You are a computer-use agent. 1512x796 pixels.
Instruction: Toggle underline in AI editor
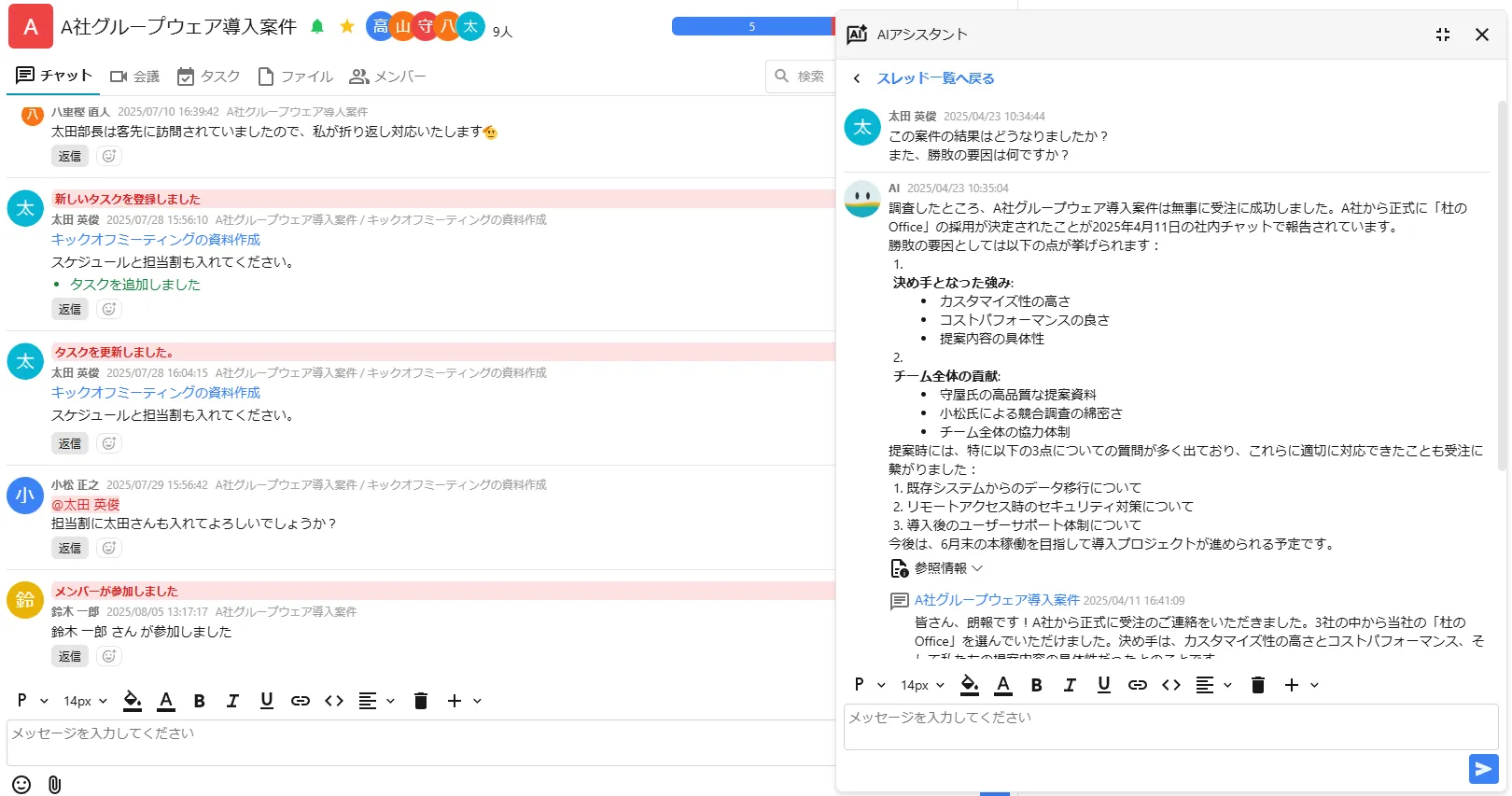[1103, 685]
